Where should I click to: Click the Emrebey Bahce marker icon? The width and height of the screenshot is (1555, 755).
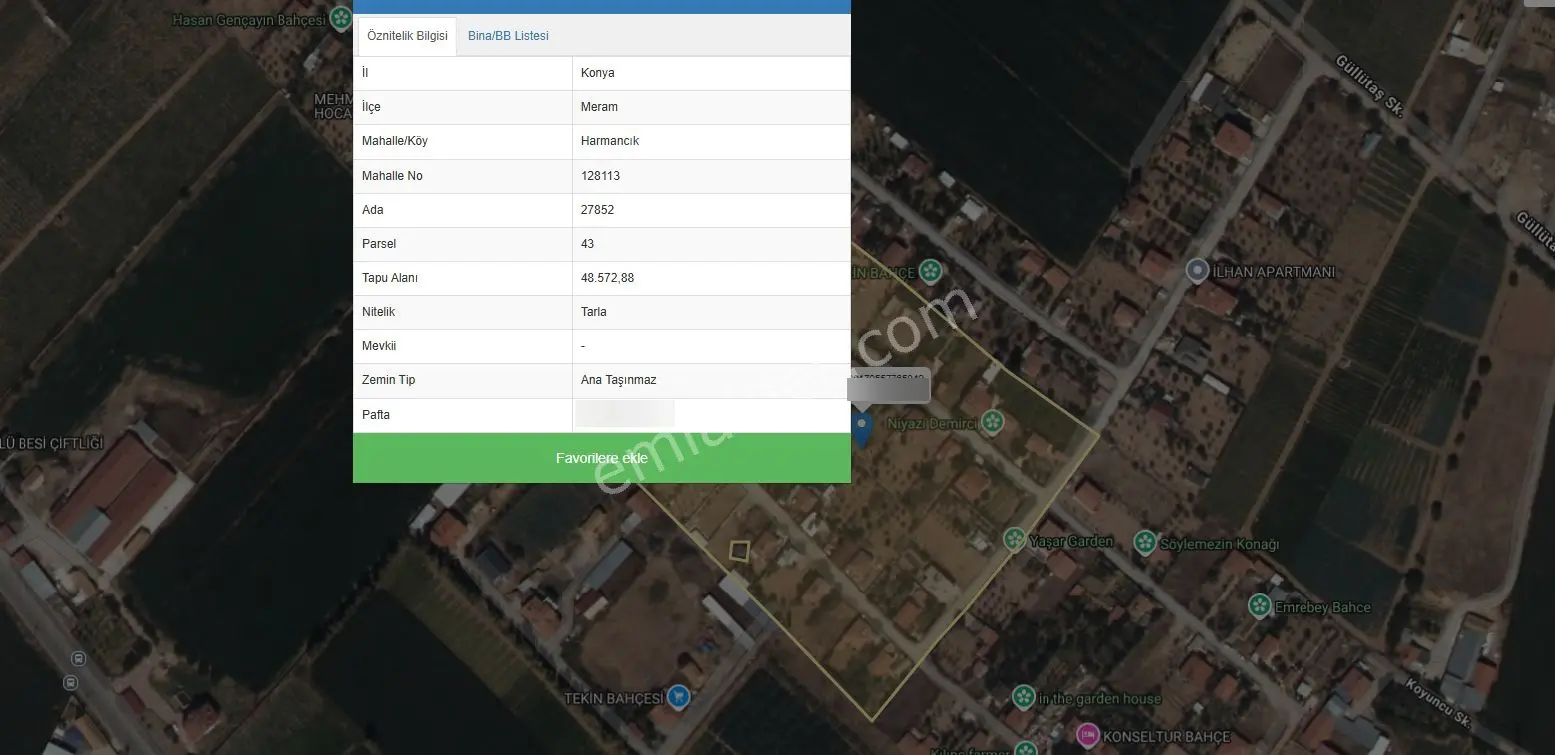click(x=1260, y=606)
